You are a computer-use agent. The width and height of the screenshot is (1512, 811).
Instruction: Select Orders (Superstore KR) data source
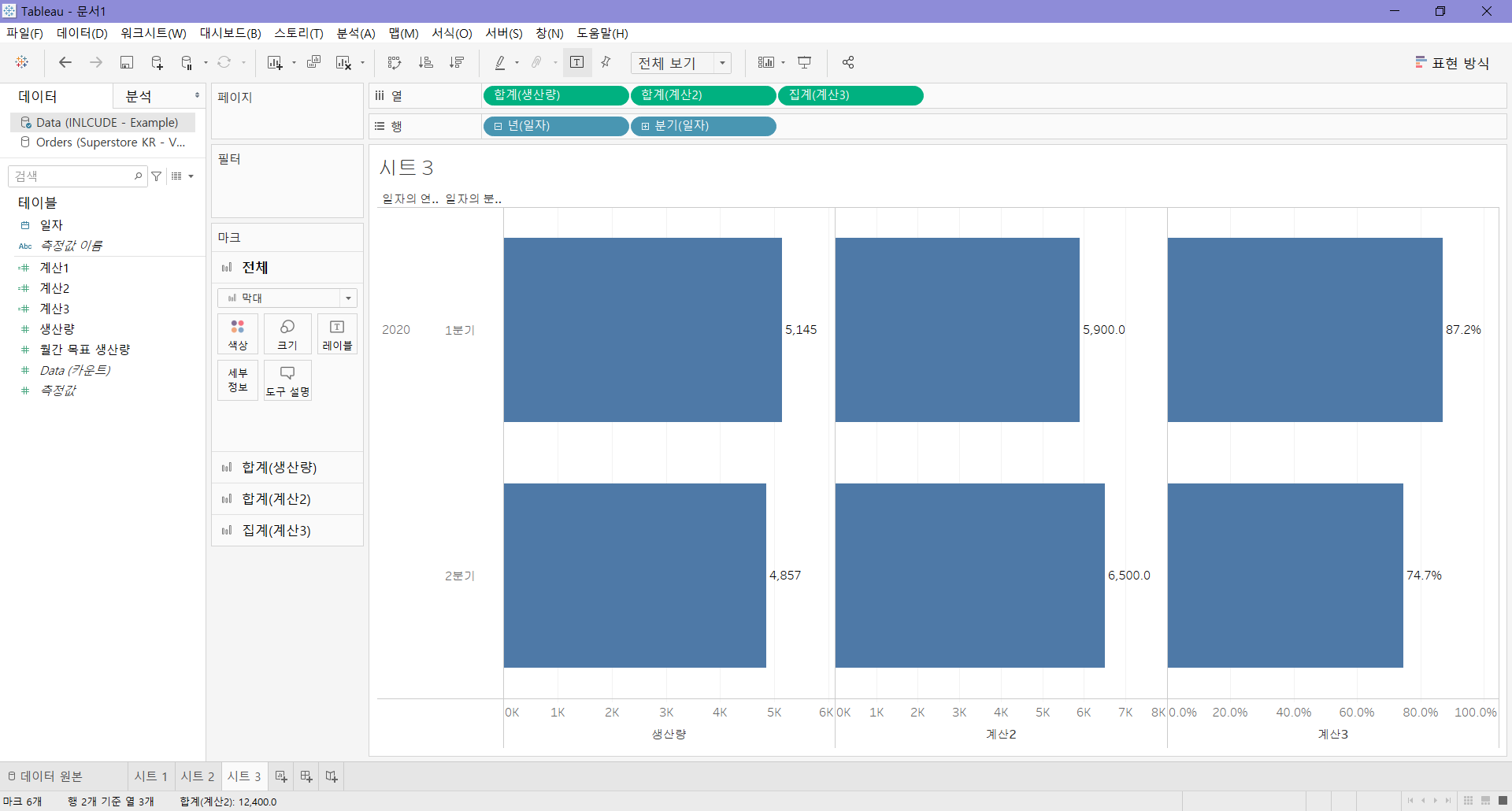coord(102,143)
